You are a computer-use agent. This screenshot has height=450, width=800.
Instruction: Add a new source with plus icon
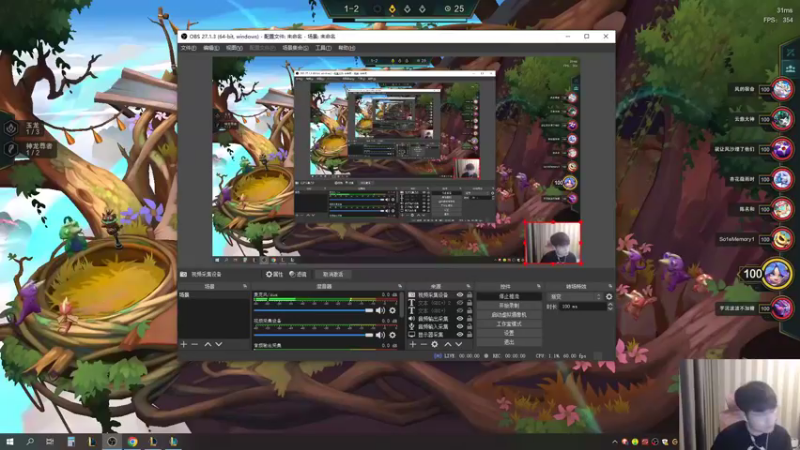click(x=412, y=344)
